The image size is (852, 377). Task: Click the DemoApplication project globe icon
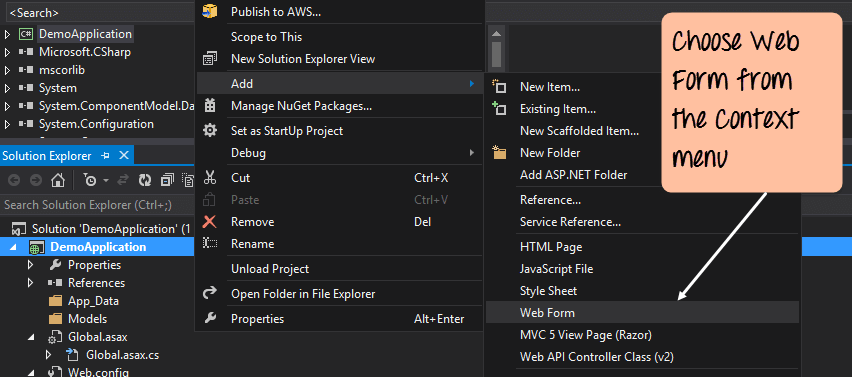click(36, 247)
